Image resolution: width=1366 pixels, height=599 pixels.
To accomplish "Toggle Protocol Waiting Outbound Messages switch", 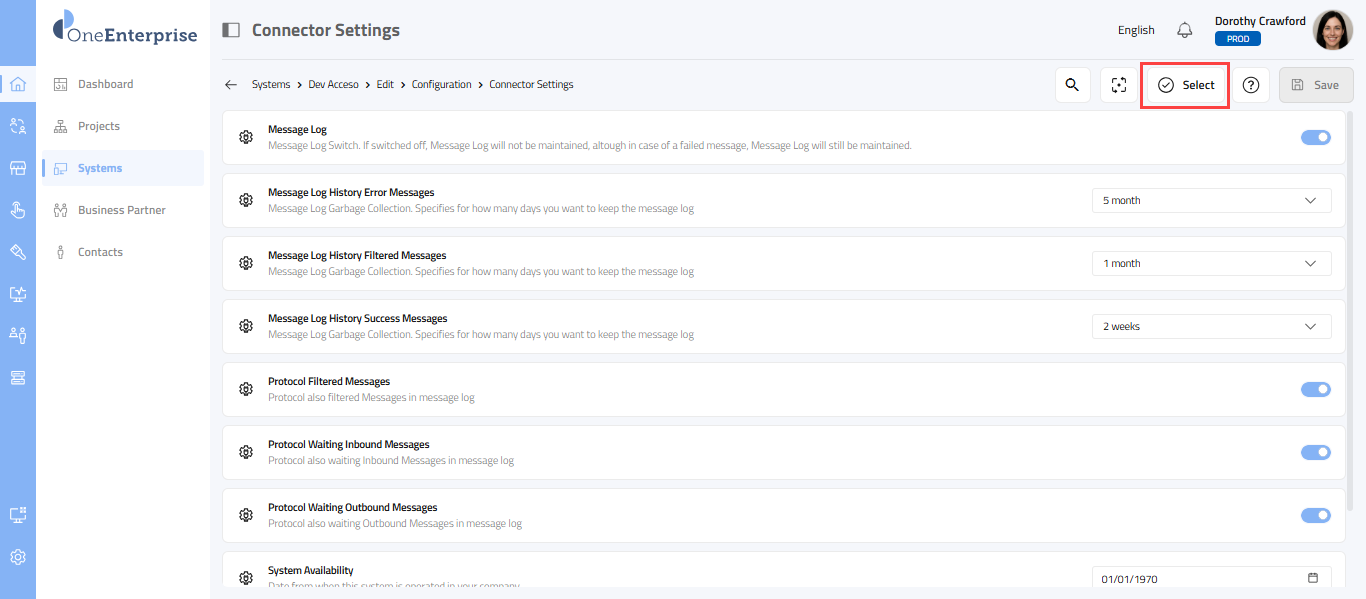I will coord(1315,515).
